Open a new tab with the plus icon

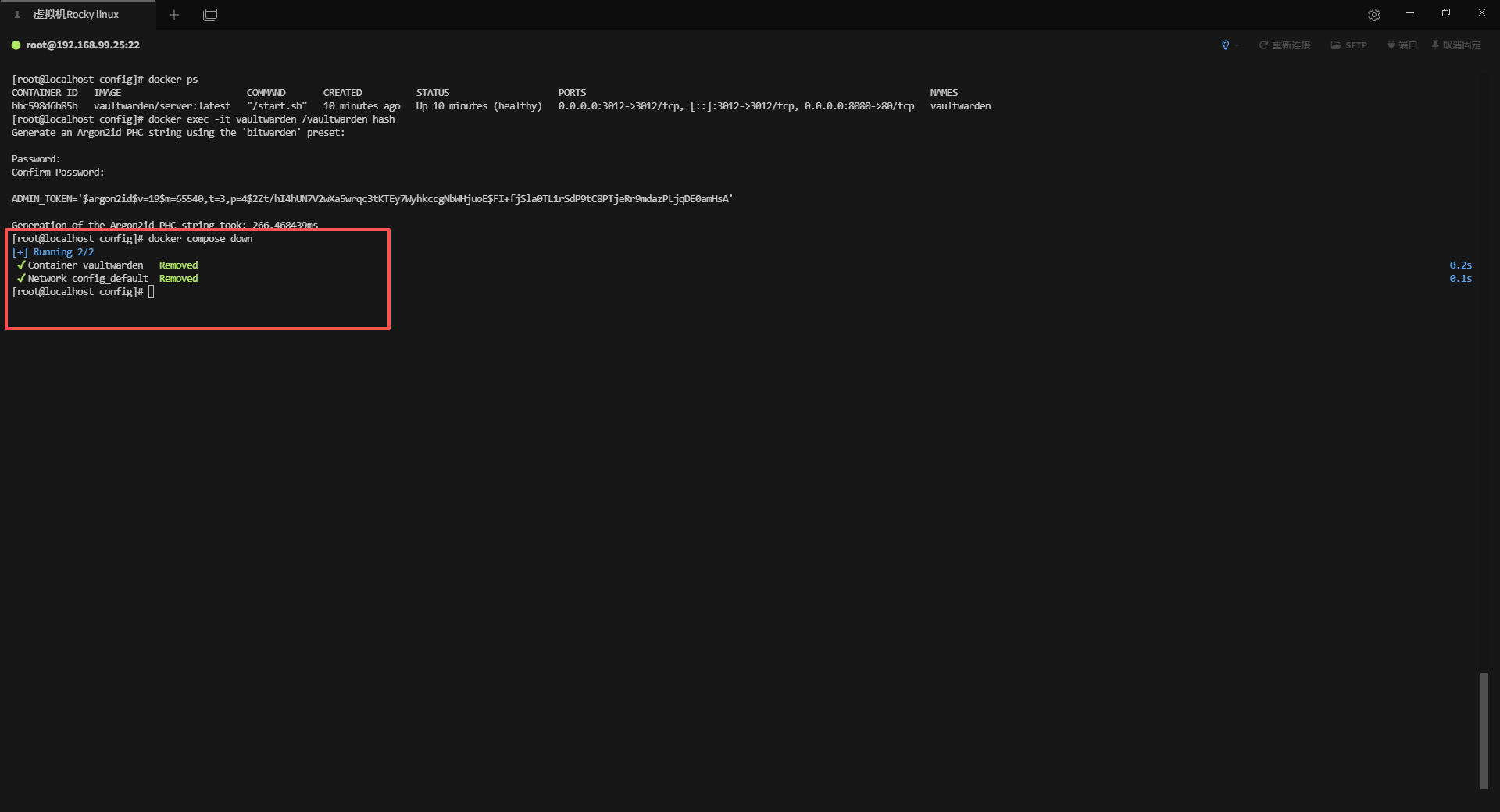174,15
